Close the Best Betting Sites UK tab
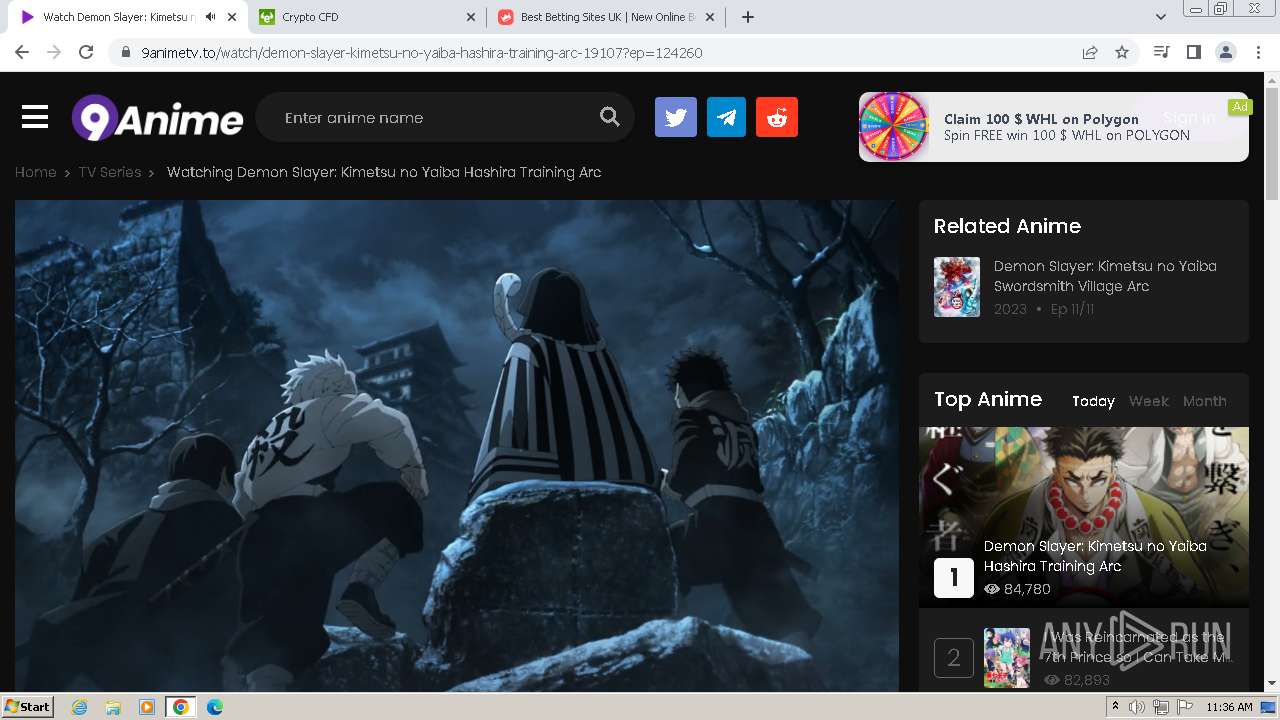 [711, 17]
